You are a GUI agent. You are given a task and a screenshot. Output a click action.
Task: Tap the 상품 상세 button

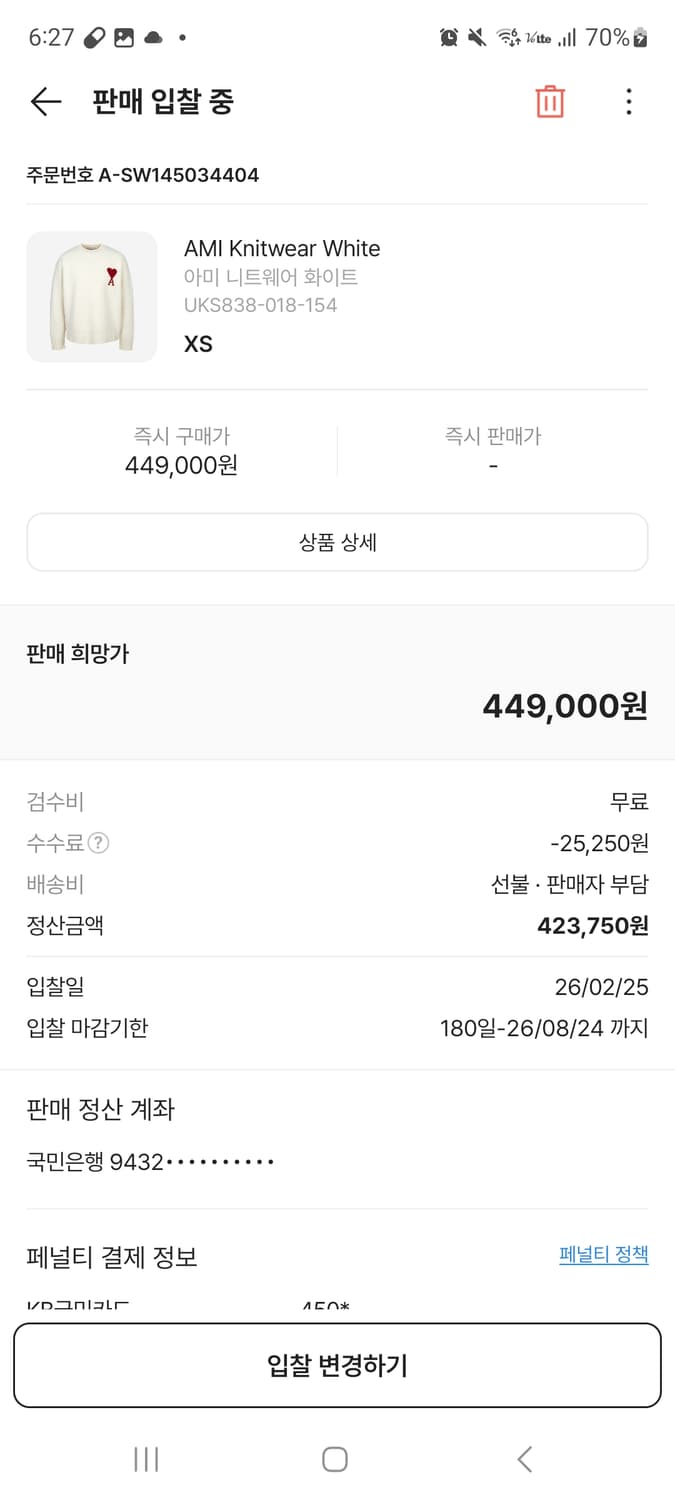[337, 541]
